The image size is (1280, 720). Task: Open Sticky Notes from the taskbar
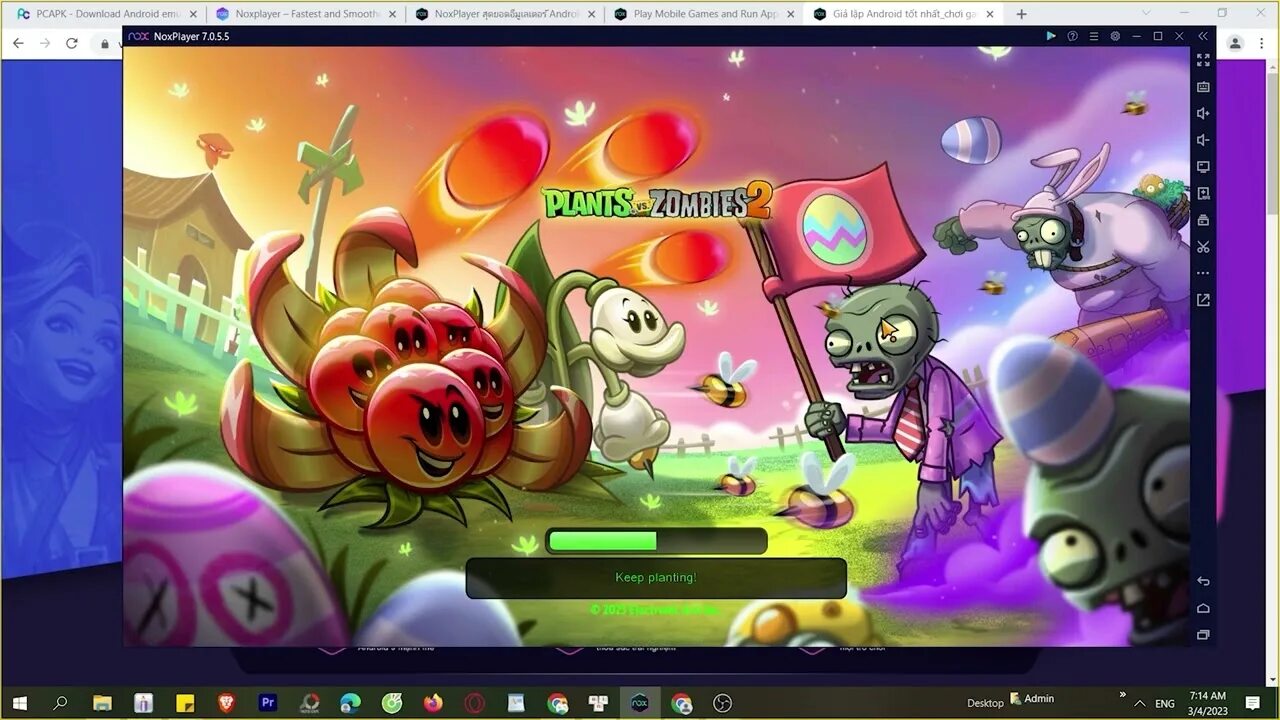point(185,703)
